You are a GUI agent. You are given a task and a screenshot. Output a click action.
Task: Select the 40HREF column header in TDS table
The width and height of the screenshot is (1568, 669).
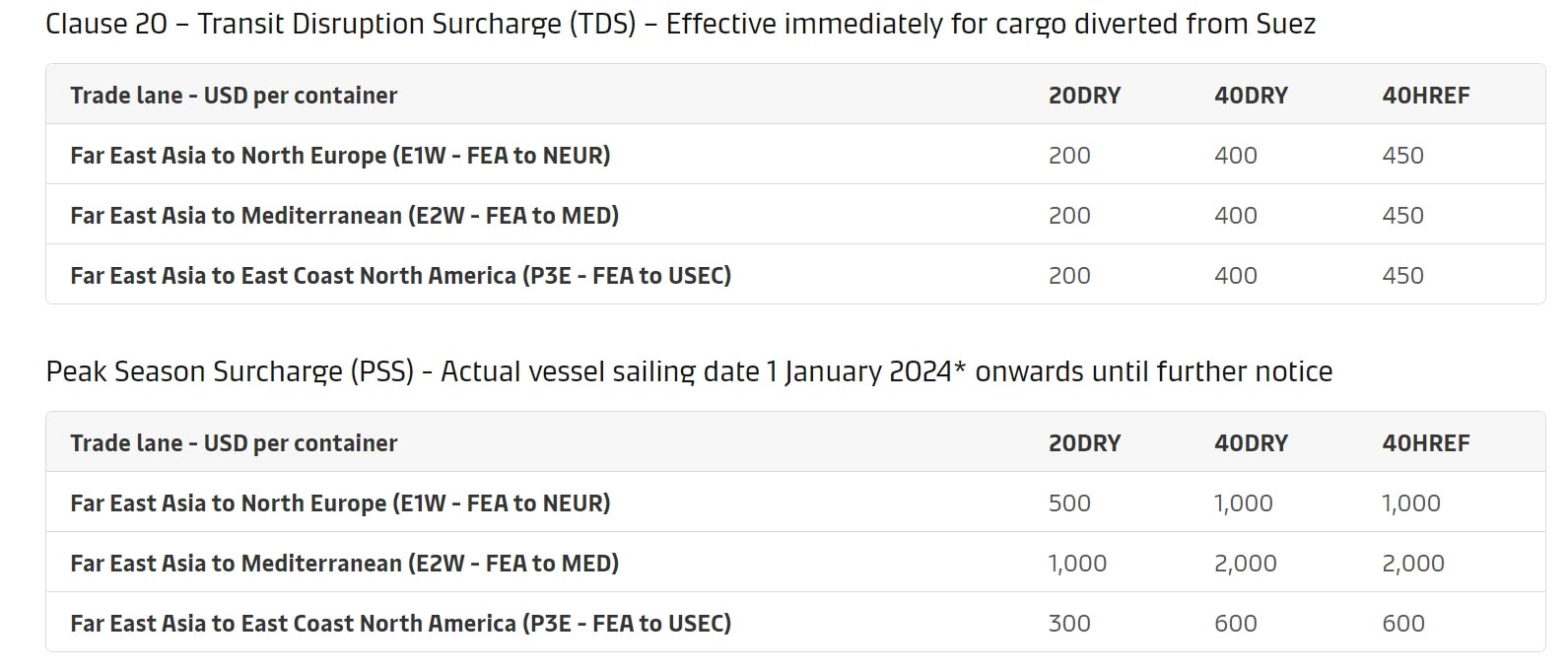coord(1425,96)
